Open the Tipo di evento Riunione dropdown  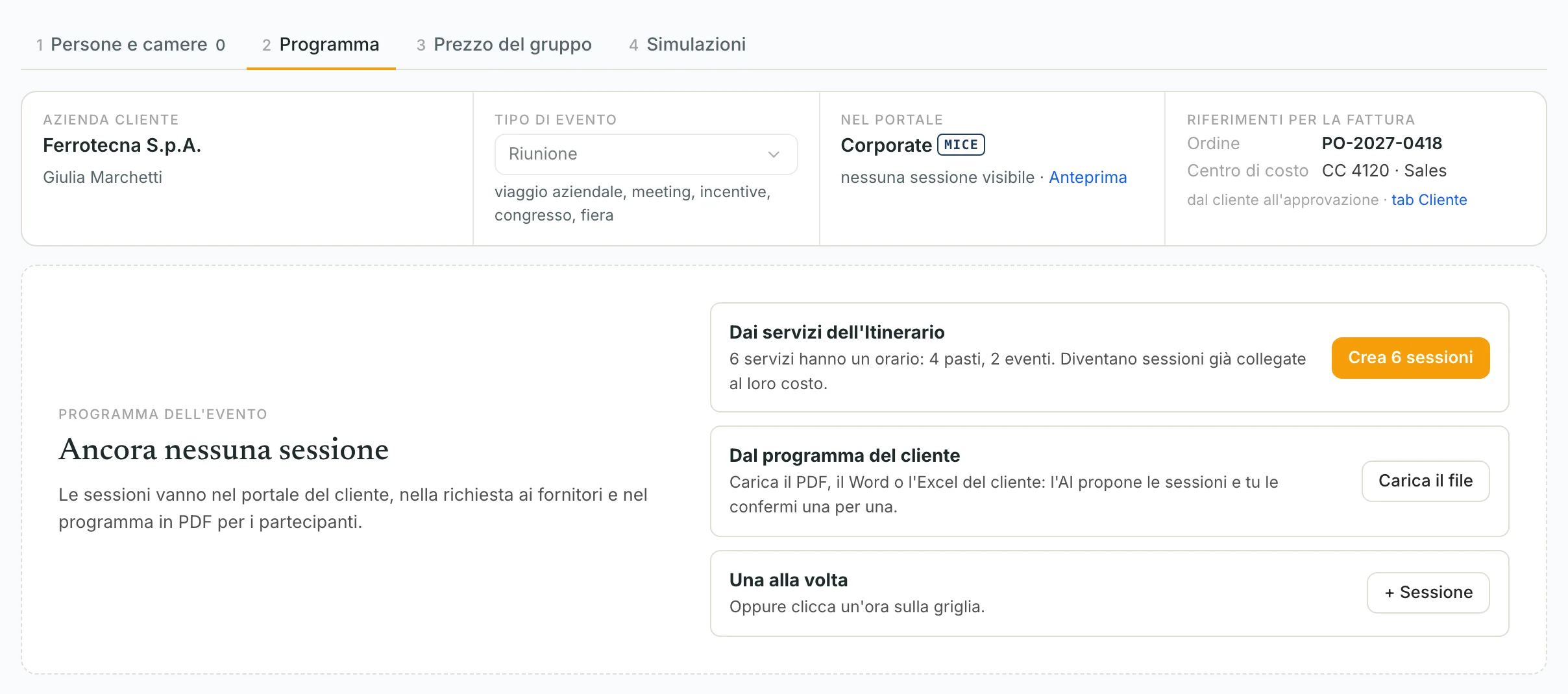click(646, 154)
